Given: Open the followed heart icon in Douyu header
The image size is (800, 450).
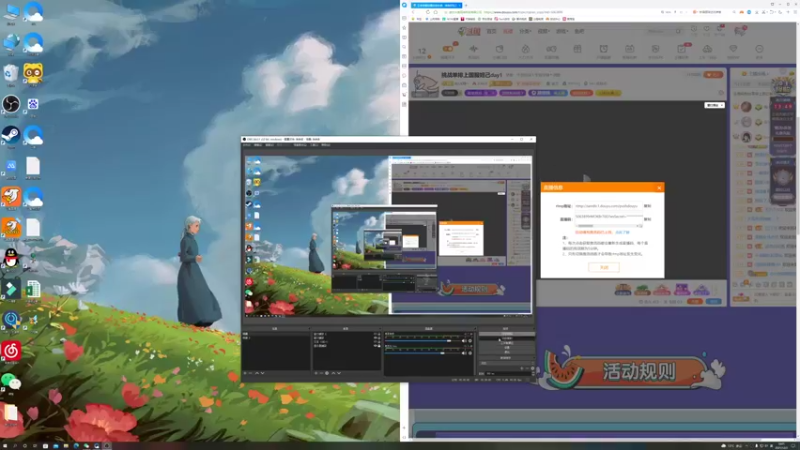Looking at the screenshot, I should coord(707,30).
